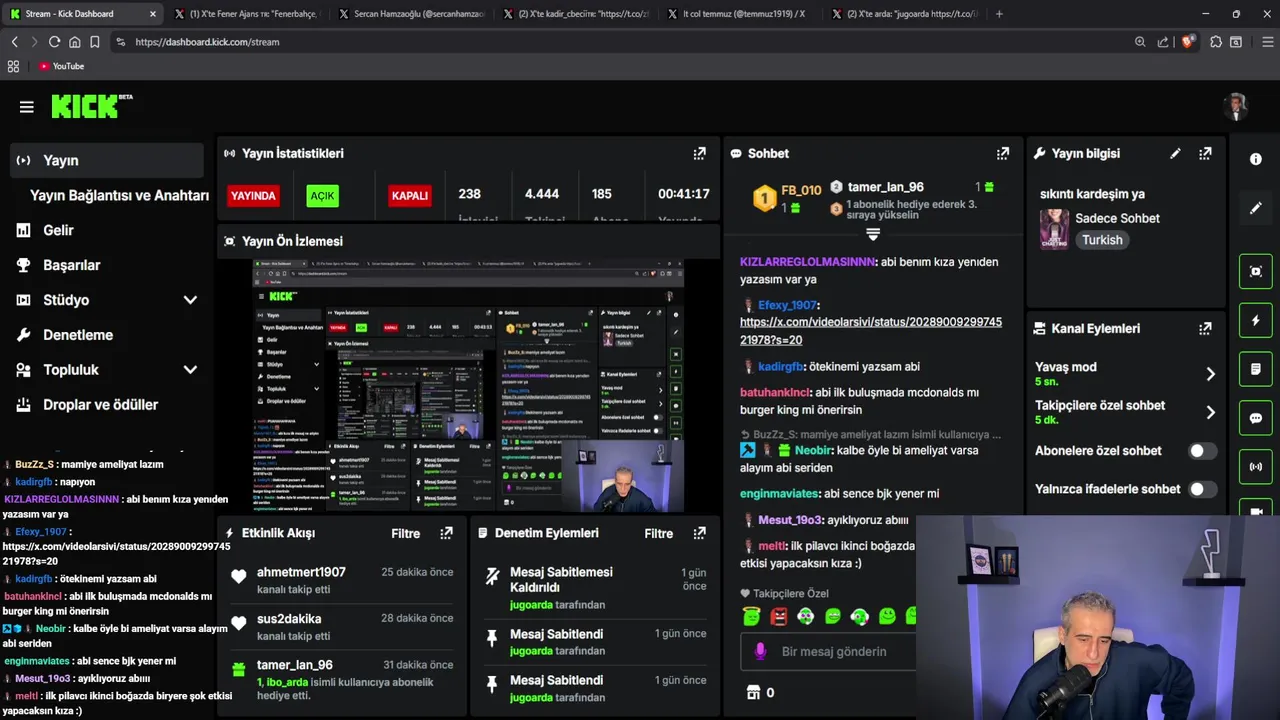1280x720 pixels.
Task: Expand the Stüdyo sidebar section
Action: [190, 300]
